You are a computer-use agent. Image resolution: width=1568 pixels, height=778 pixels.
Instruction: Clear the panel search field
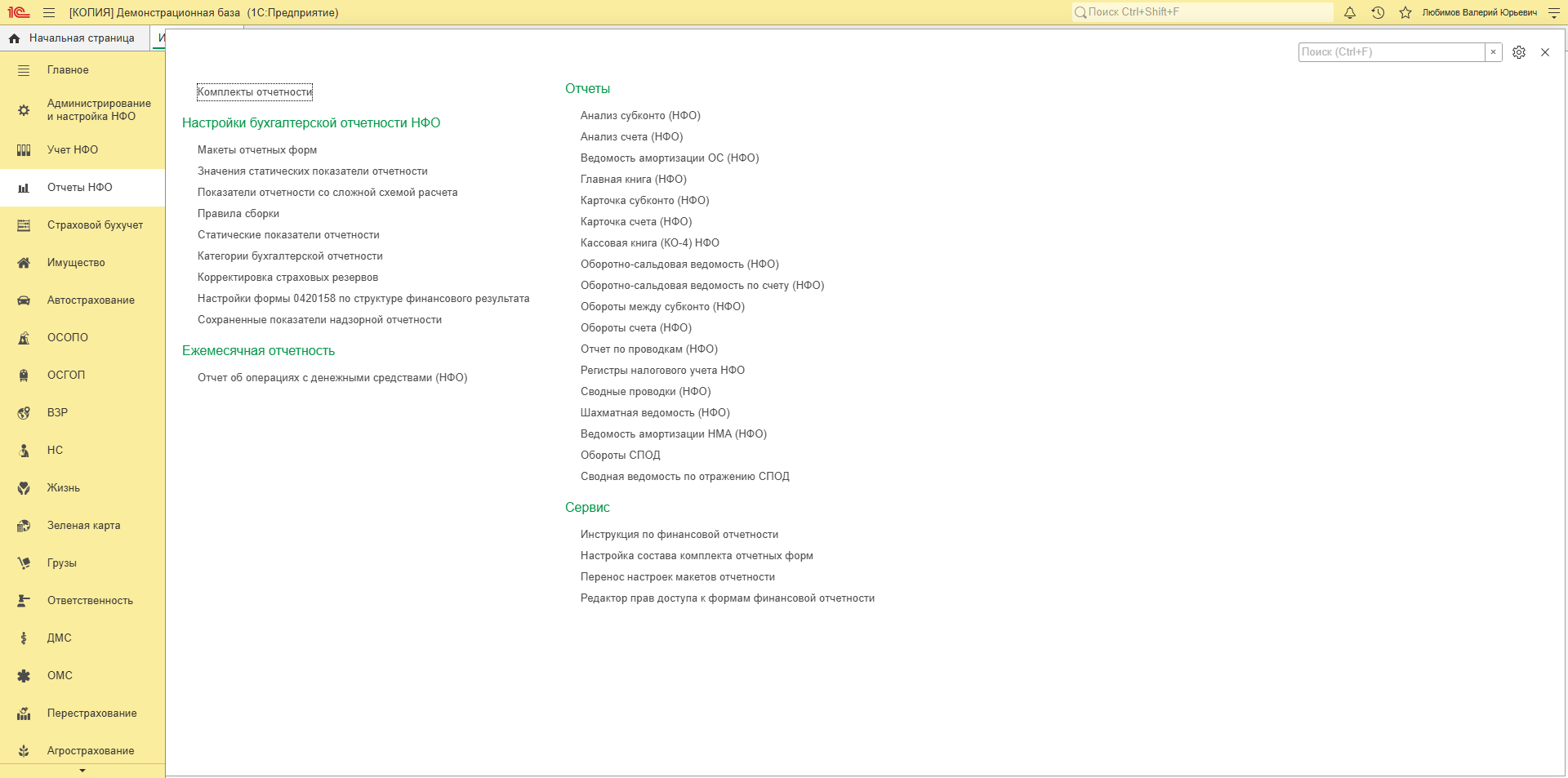tap(1493, 52)
